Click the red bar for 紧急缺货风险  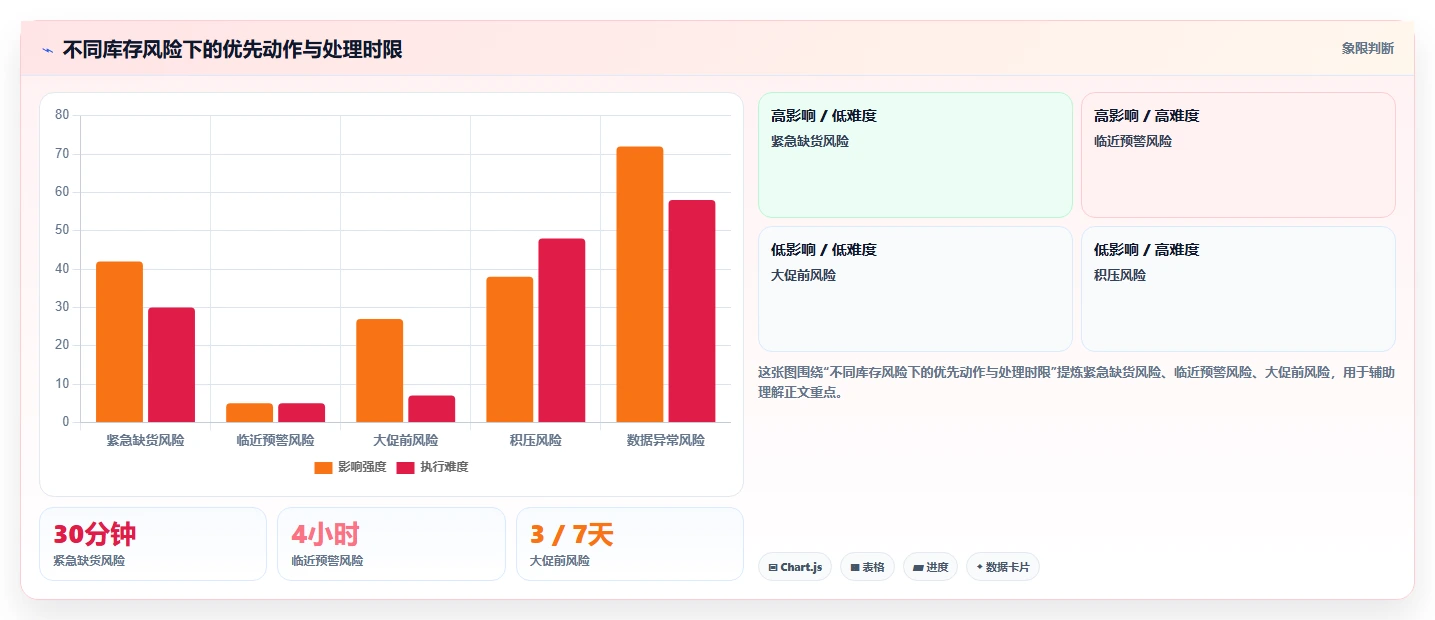[172, 365]
